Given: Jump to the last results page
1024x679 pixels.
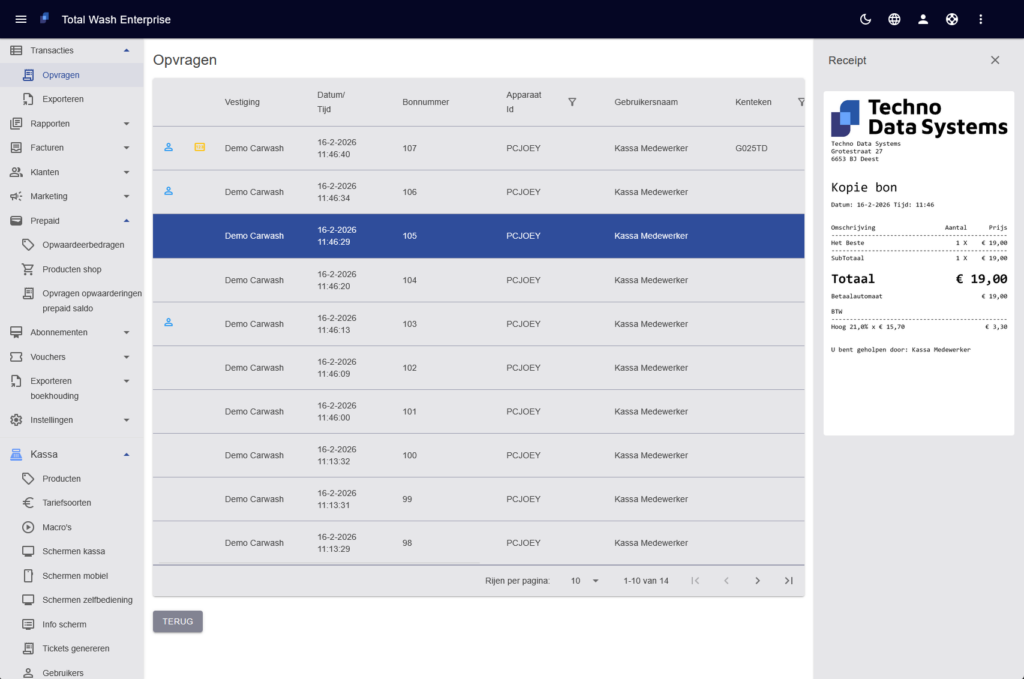Looking at the screenshot, I should 788,581.
